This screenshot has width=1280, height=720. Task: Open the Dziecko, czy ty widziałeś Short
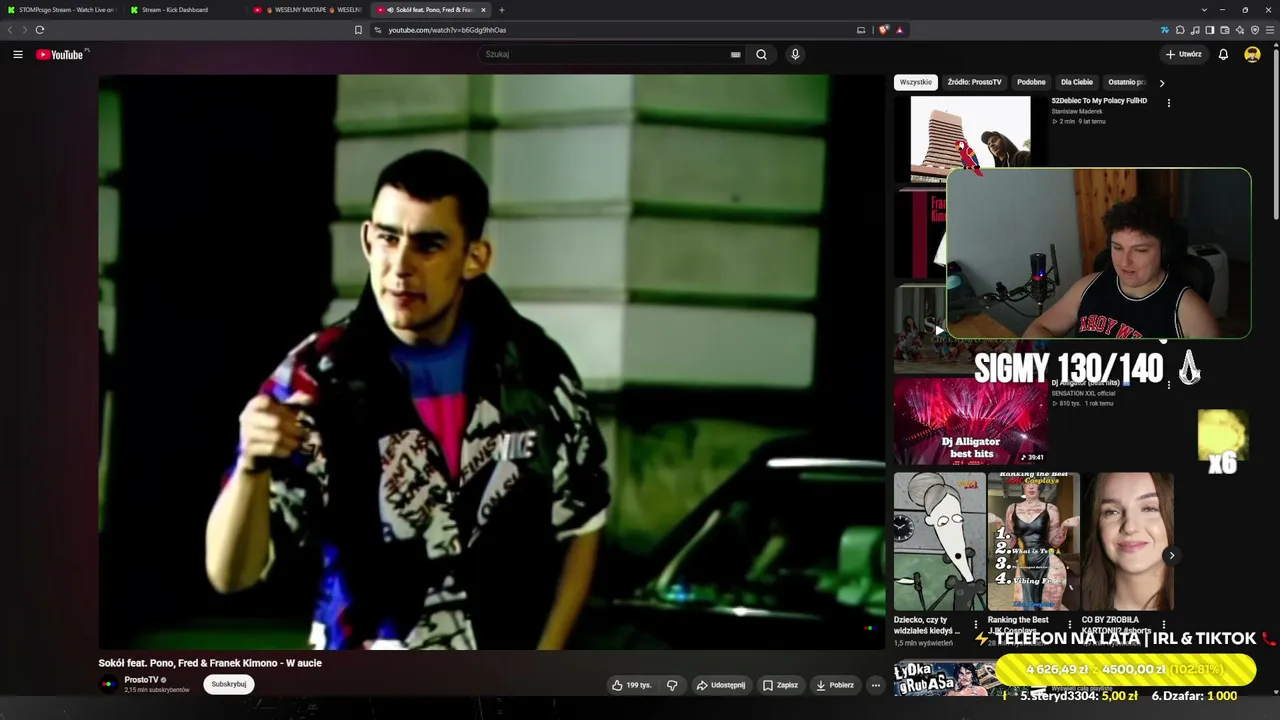[x=939, y=541]
